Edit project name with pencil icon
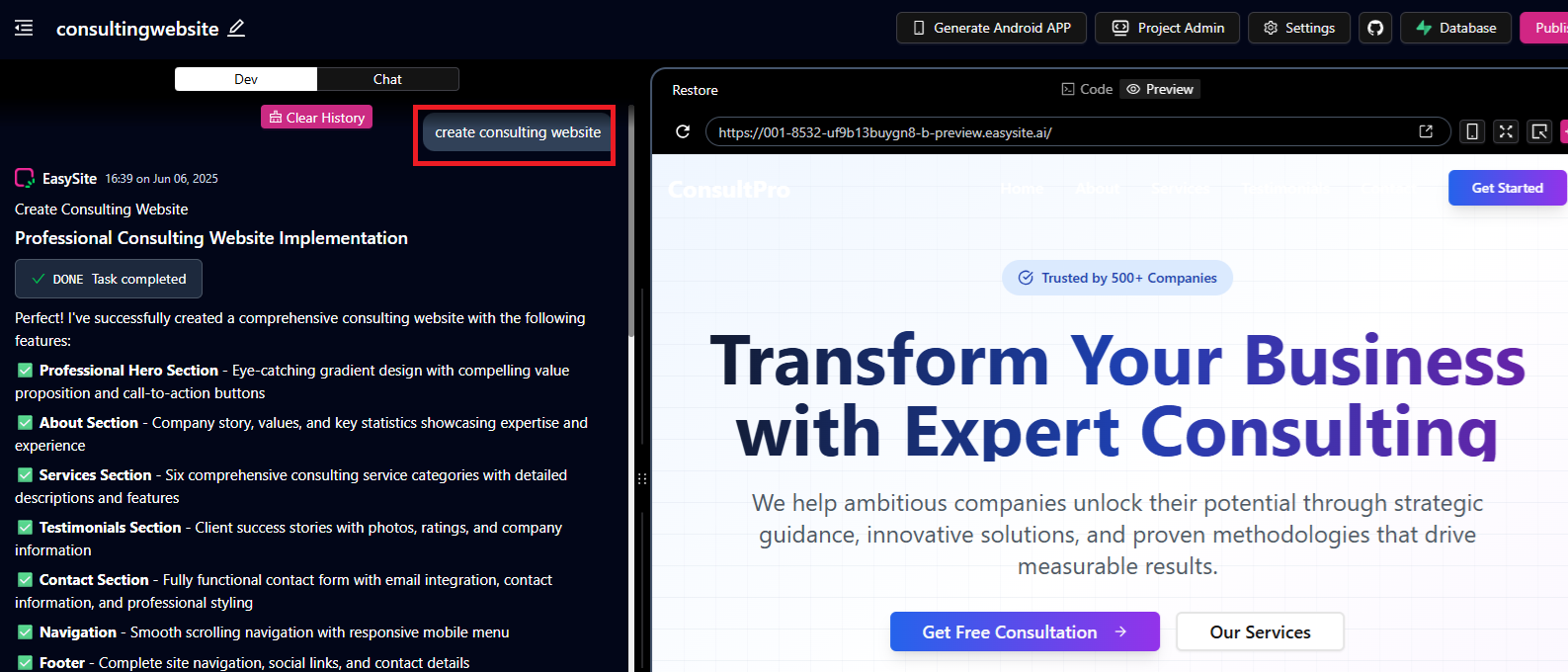 click(236, 28)
